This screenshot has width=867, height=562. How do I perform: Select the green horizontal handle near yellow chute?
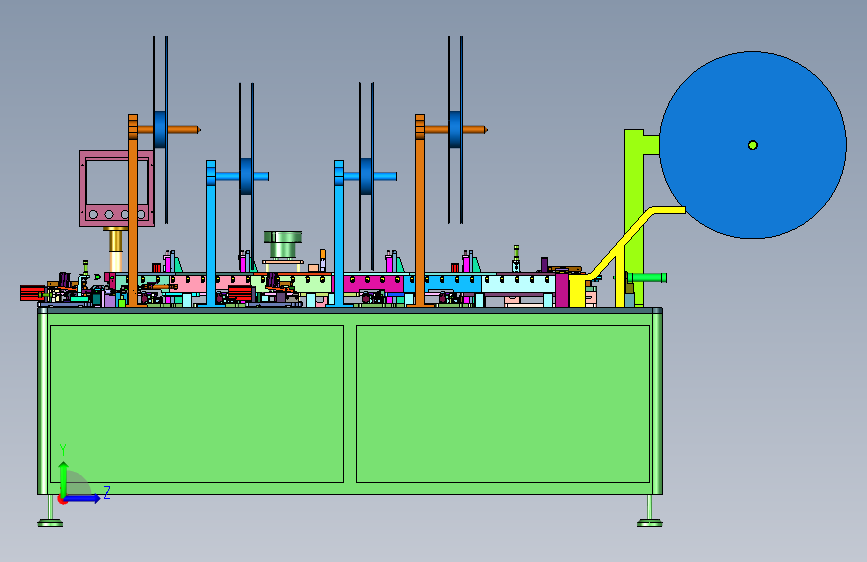(x=647, y=277)
